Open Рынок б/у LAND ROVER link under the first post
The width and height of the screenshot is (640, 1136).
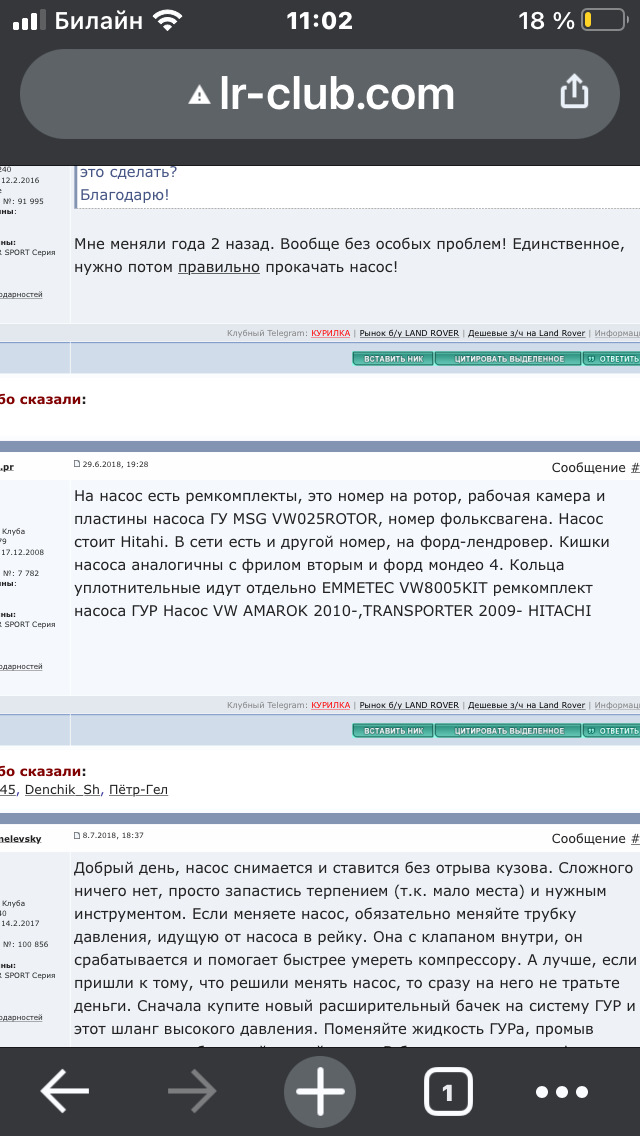(x=409, y=333)
